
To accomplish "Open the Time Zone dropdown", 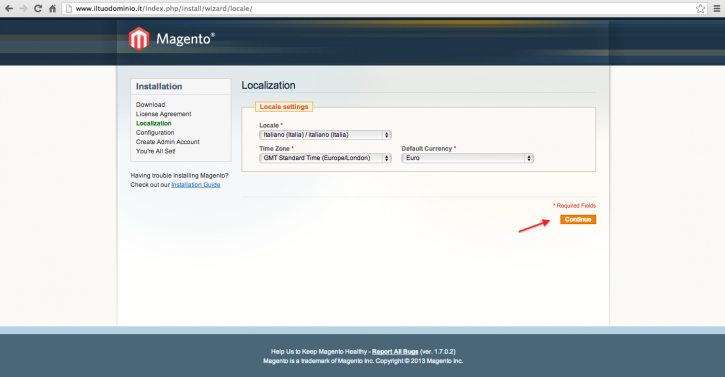I will [326, 158].
